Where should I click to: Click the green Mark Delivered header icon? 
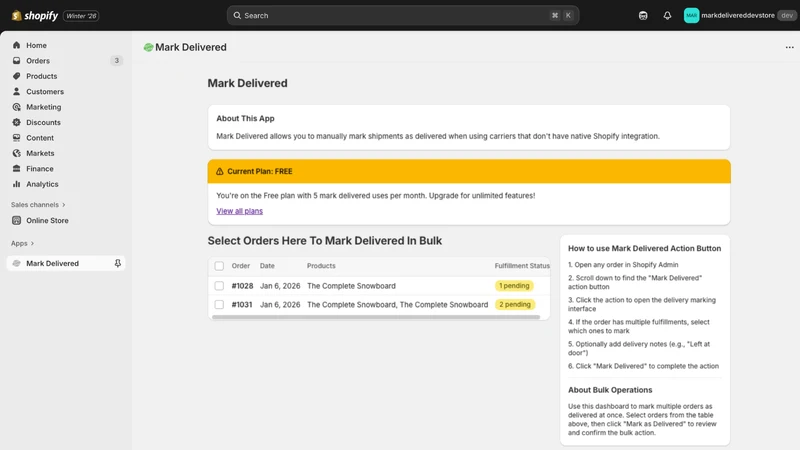tap(148, 47)
